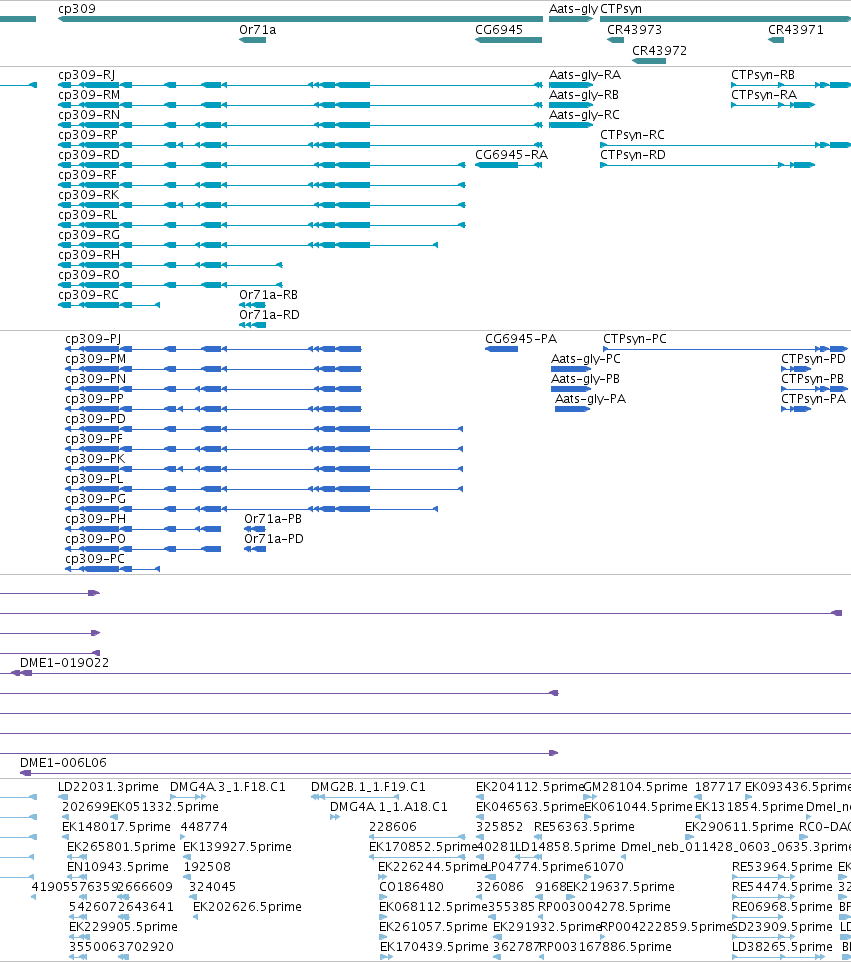The width and height of the screenshot is (851, 962).
Task: Select the Aats-gly gene label
Action: click(x=573, y=9)
